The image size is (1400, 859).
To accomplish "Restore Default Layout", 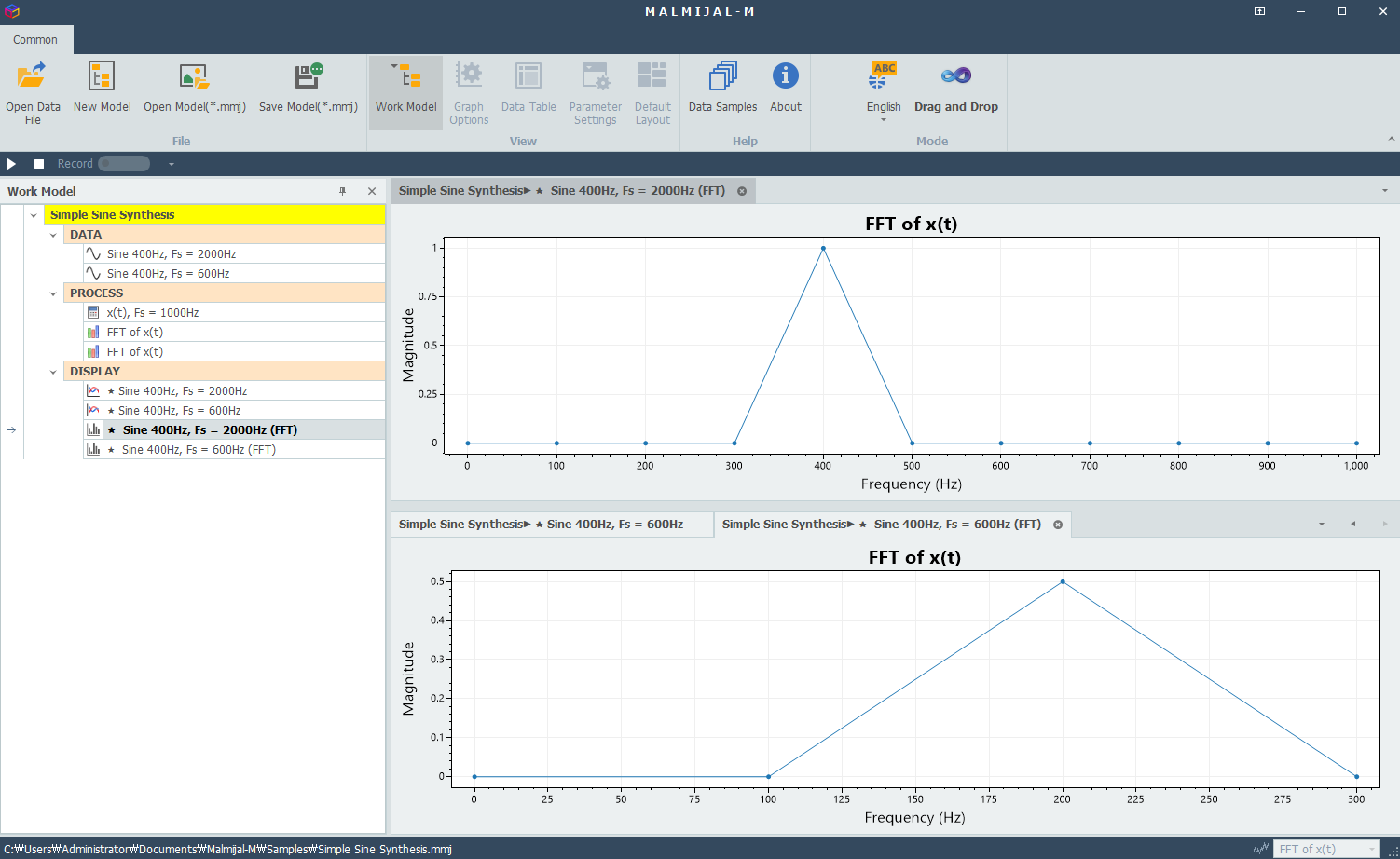I will tap(652, 92).
